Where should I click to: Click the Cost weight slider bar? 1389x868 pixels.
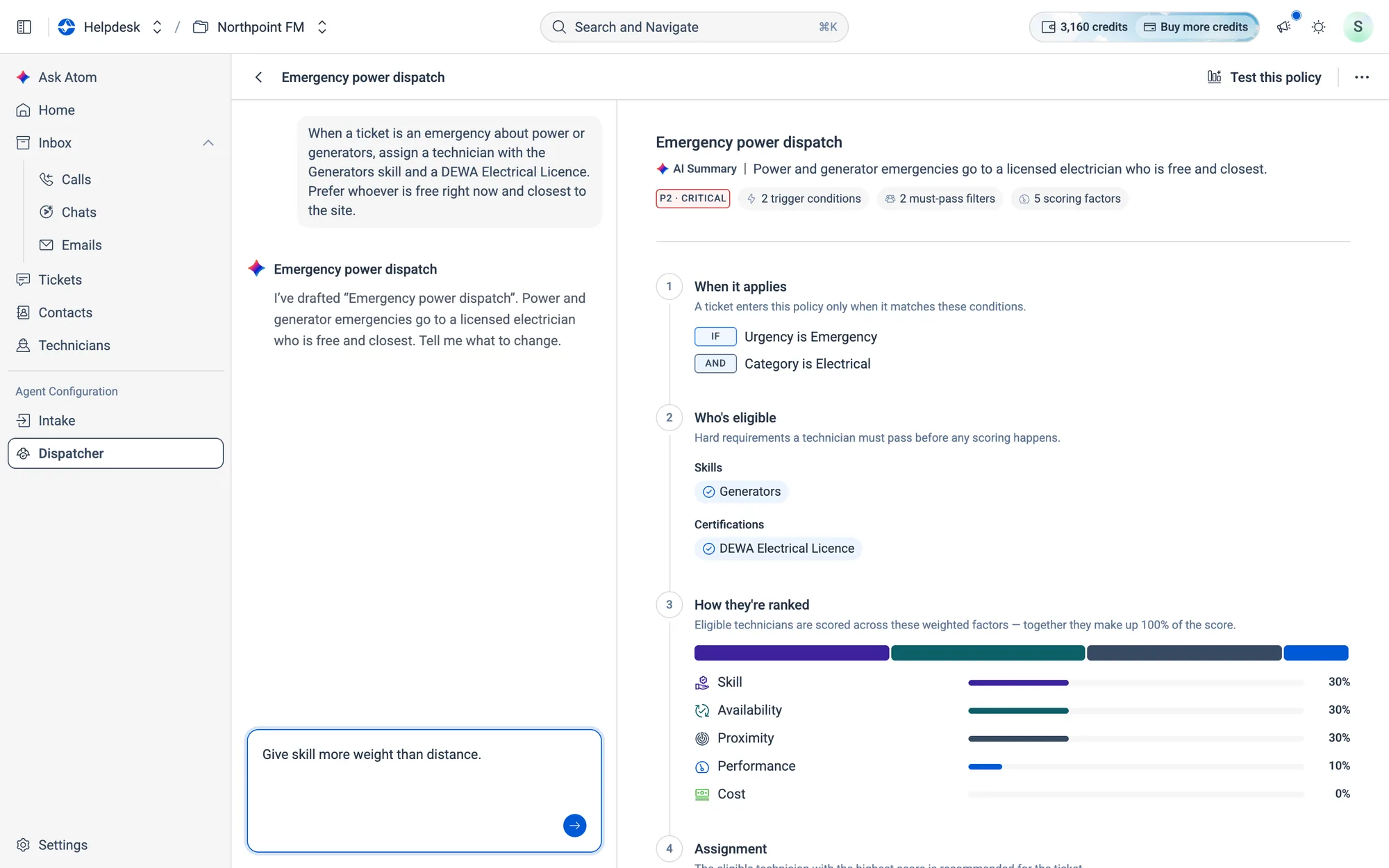pos(1136,794)
